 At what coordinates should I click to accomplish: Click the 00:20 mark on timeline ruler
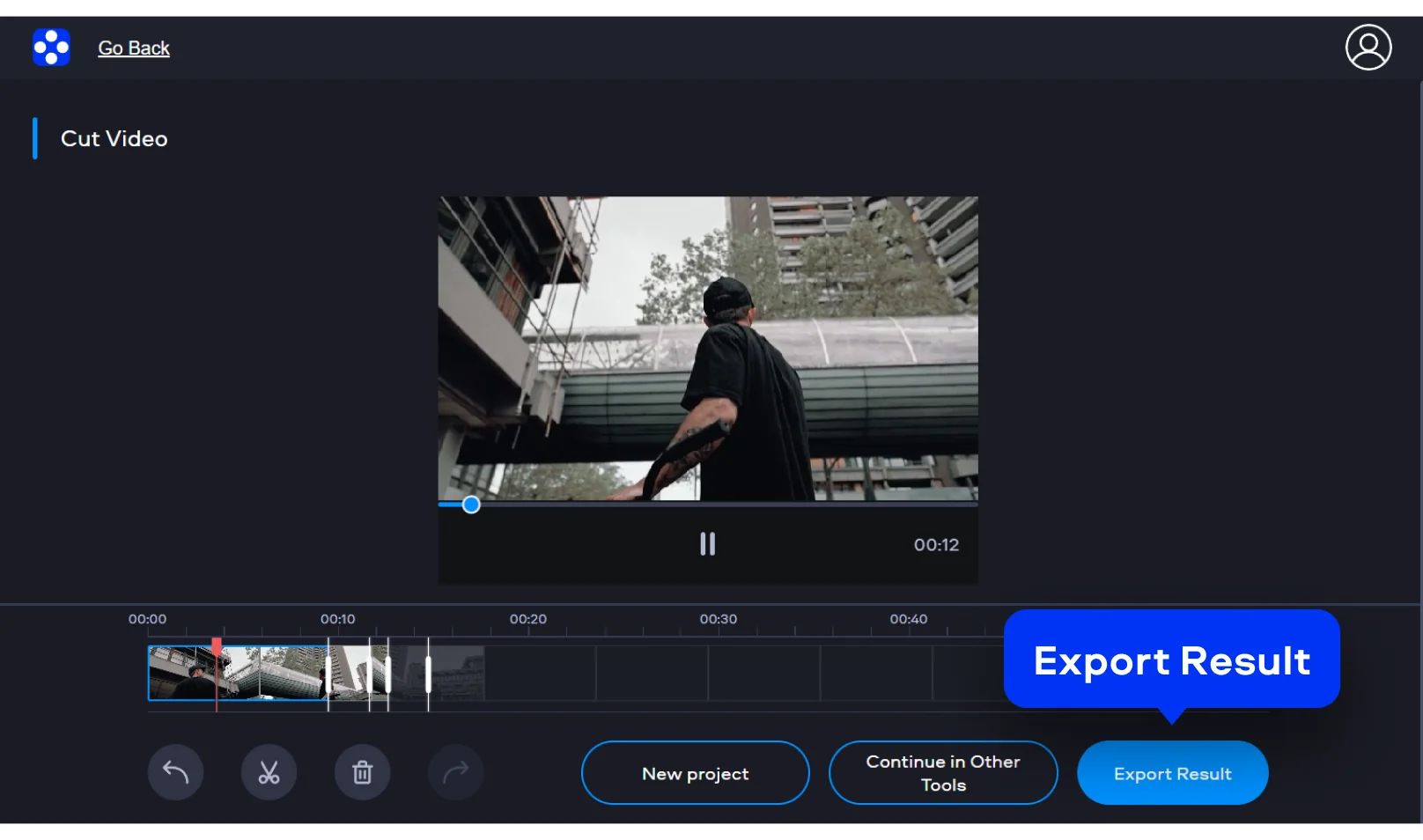[528, 620]
